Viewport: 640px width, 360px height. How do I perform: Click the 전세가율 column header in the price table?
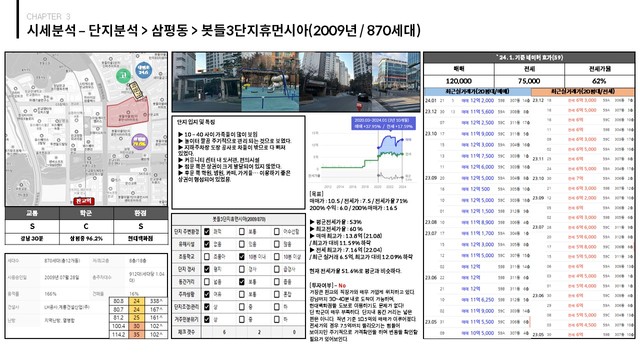click(x=600, y=69)
